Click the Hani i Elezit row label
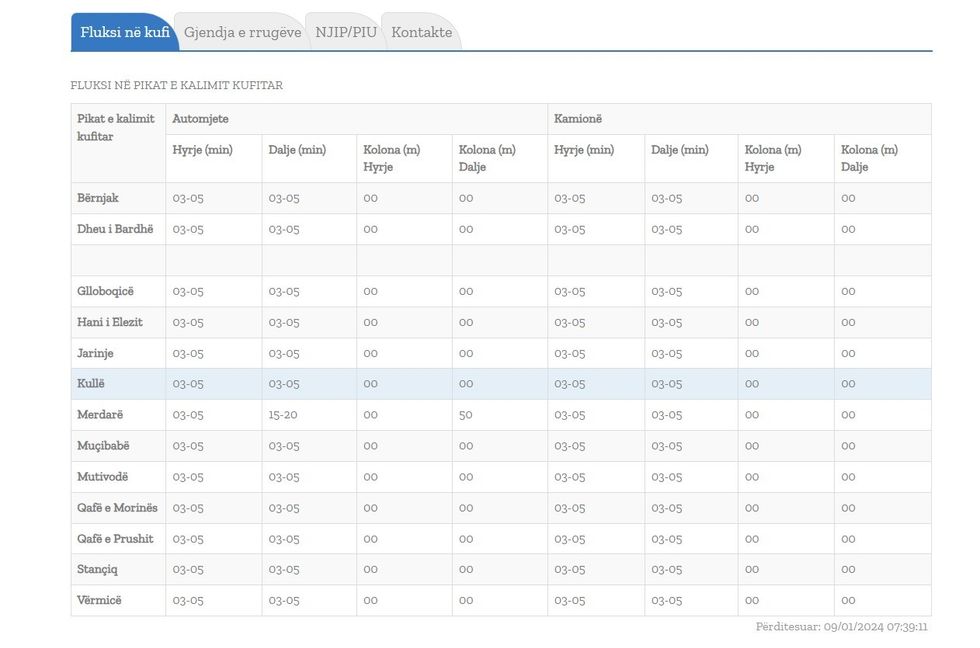 (108, 322)
